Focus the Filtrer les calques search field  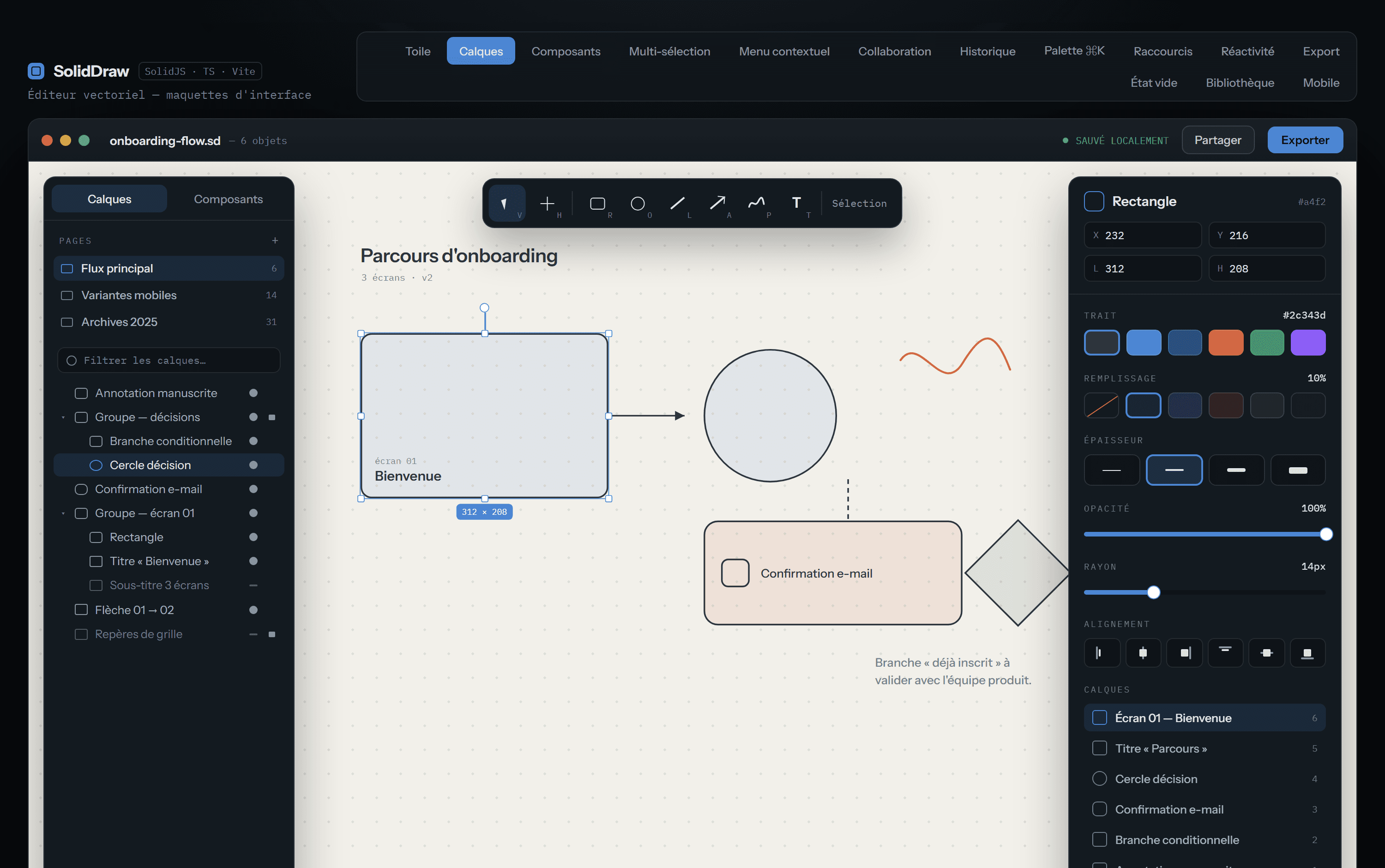click(169, 361)
